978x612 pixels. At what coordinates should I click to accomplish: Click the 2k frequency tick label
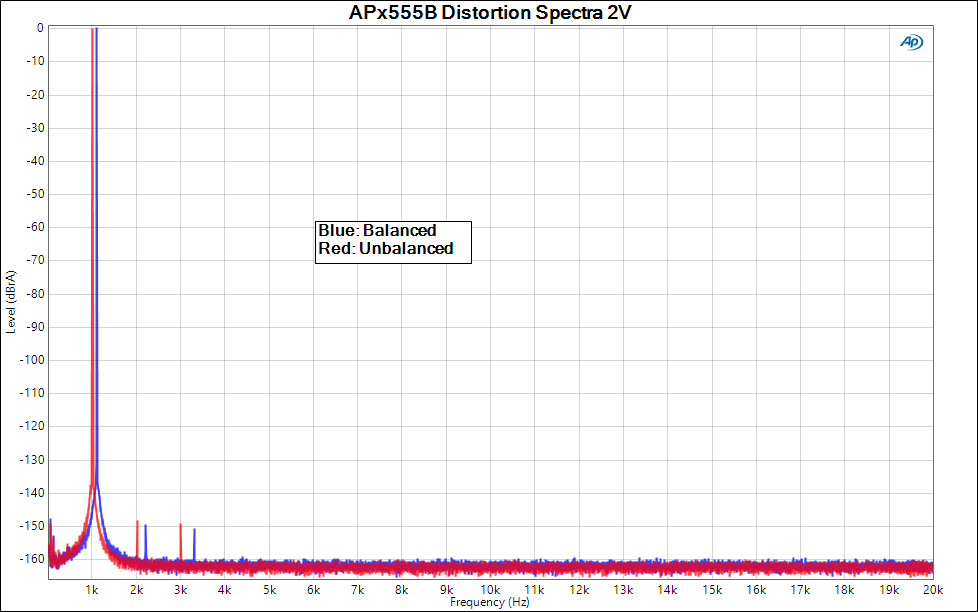pyautogui.click(x=137, y=590)
